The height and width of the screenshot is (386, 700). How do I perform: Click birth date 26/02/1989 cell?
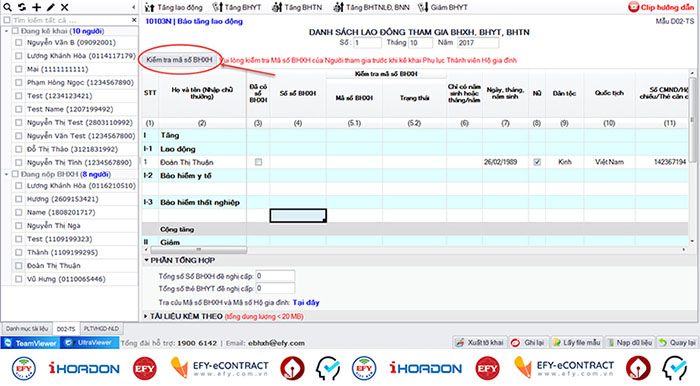(x=505, y=162)
